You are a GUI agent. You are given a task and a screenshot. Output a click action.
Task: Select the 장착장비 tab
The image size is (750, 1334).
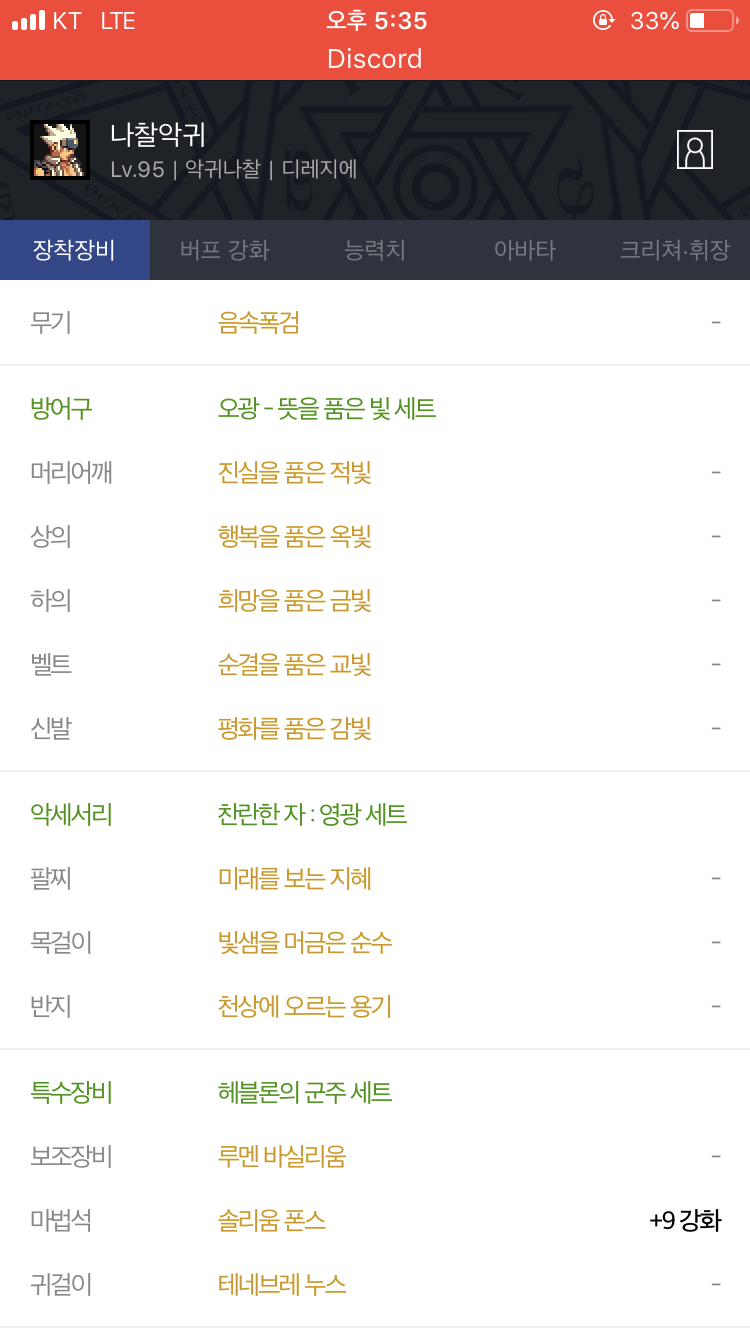click(x=75, y=250)
